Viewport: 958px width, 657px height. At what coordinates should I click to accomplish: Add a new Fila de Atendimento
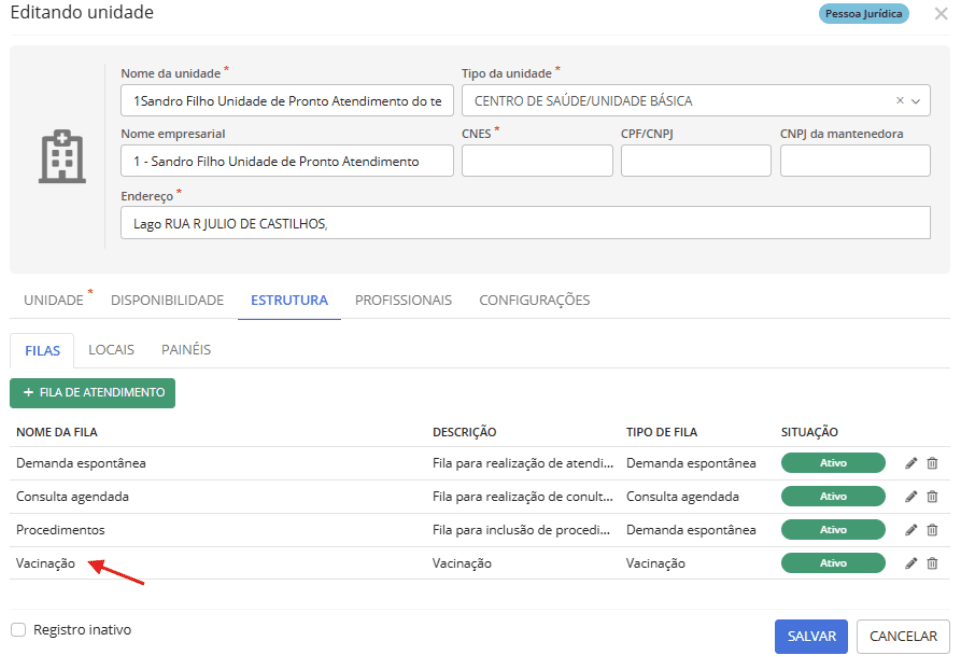click(92, 393)
